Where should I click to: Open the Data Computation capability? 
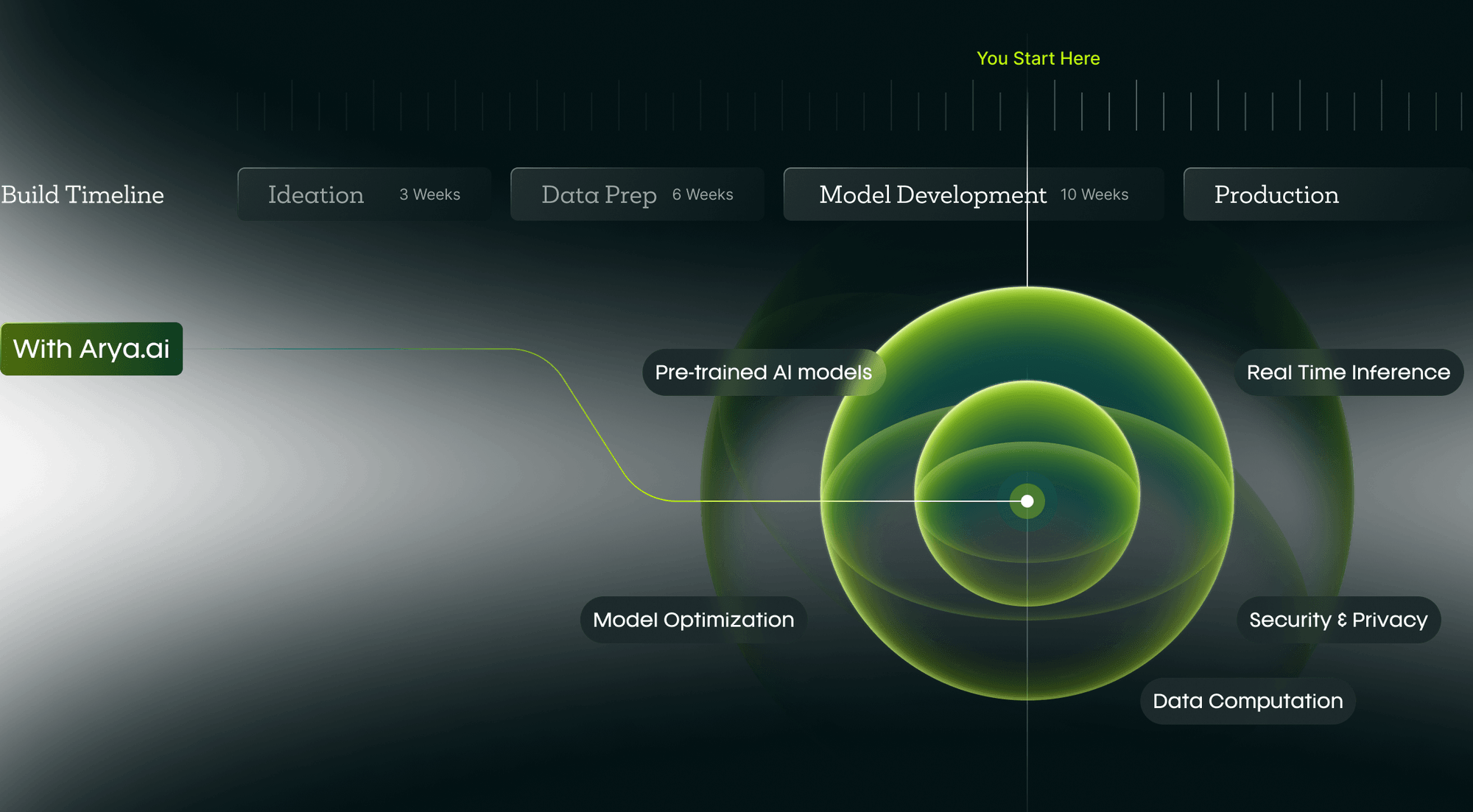pyautogui.click(x=1248, y=700)
